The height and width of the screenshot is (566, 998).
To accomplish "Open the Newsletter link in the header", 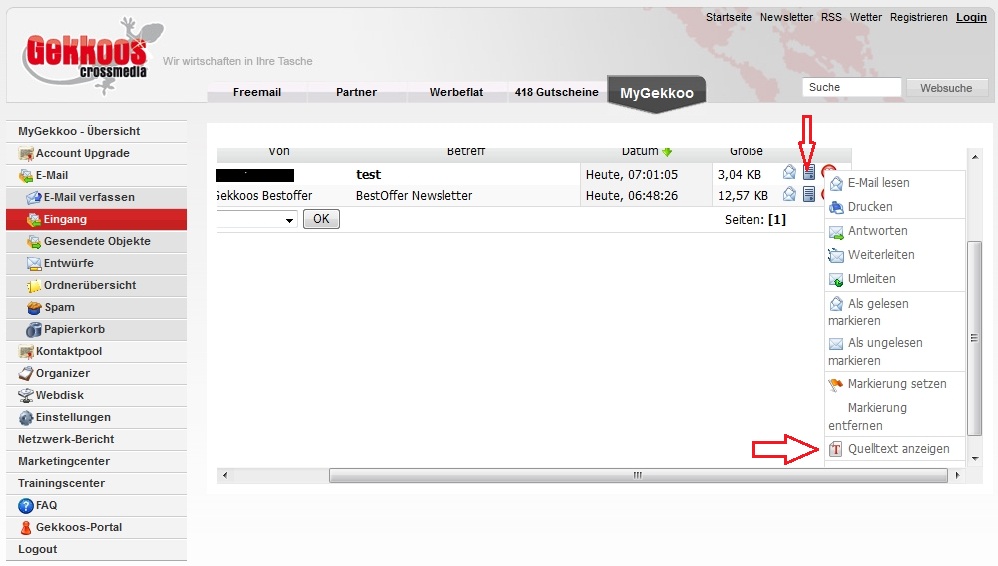I will click(x=786, y=17).
